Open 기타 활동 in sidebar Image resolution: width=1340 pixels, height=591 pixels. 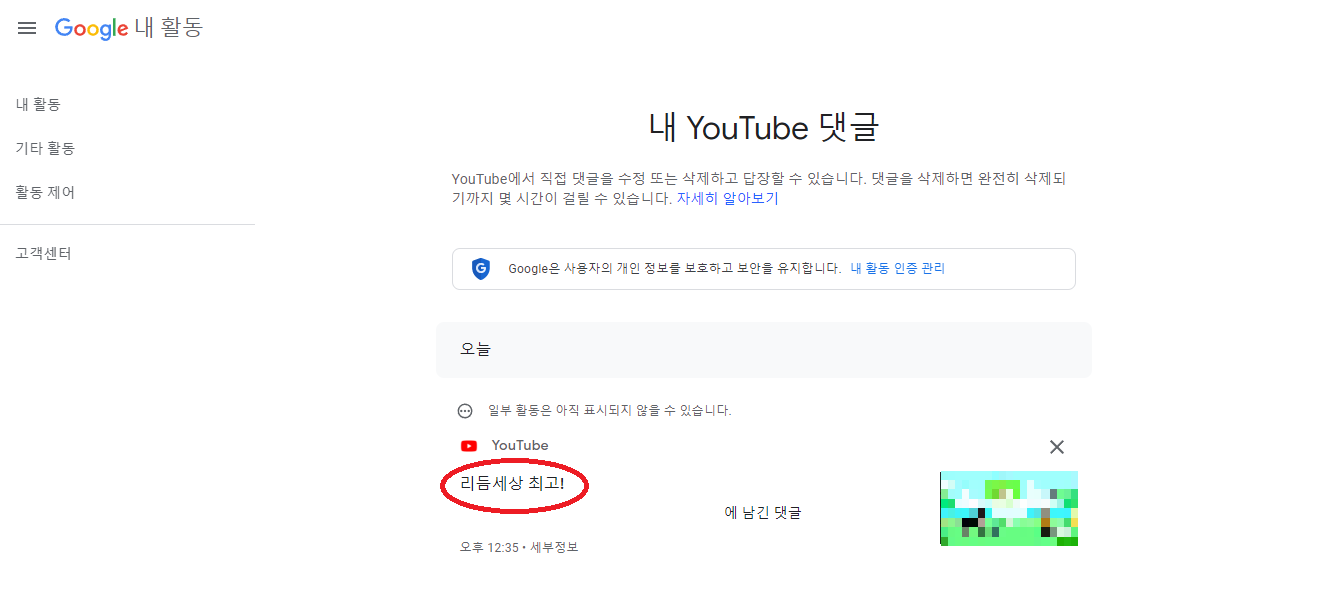pos(45,148)
